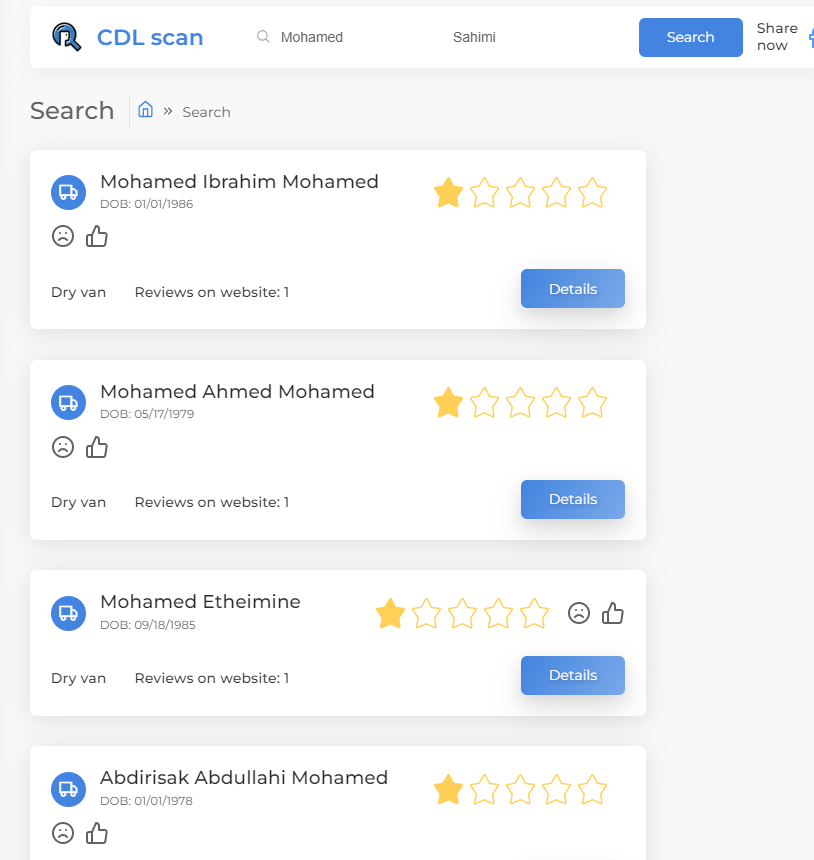Click thumbs up for Abdirisak Abdullahi Mohamed
This screenshot has width=814, height=860.
click(x=97, y=833)
